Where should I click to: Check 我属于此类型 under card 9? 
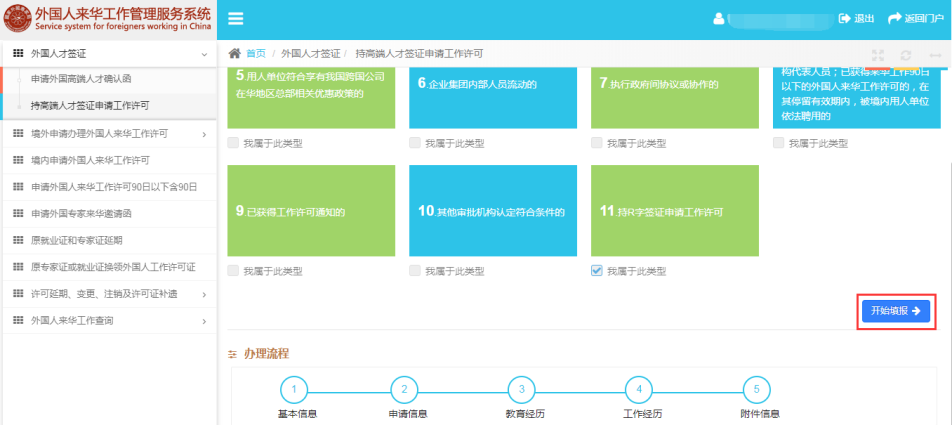tap(233, 271)
